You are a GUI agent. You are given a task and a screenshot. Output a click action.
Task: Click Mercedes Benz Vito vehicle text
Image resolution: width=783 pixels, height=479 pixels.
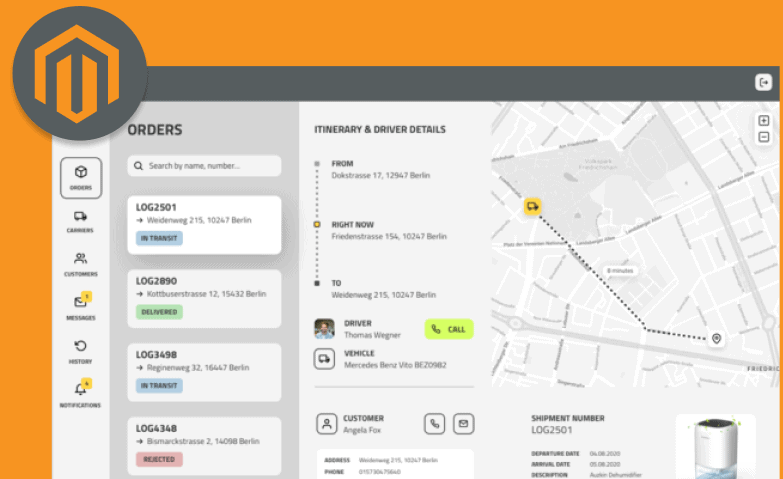pyautogui.click(x=395, y=365)
